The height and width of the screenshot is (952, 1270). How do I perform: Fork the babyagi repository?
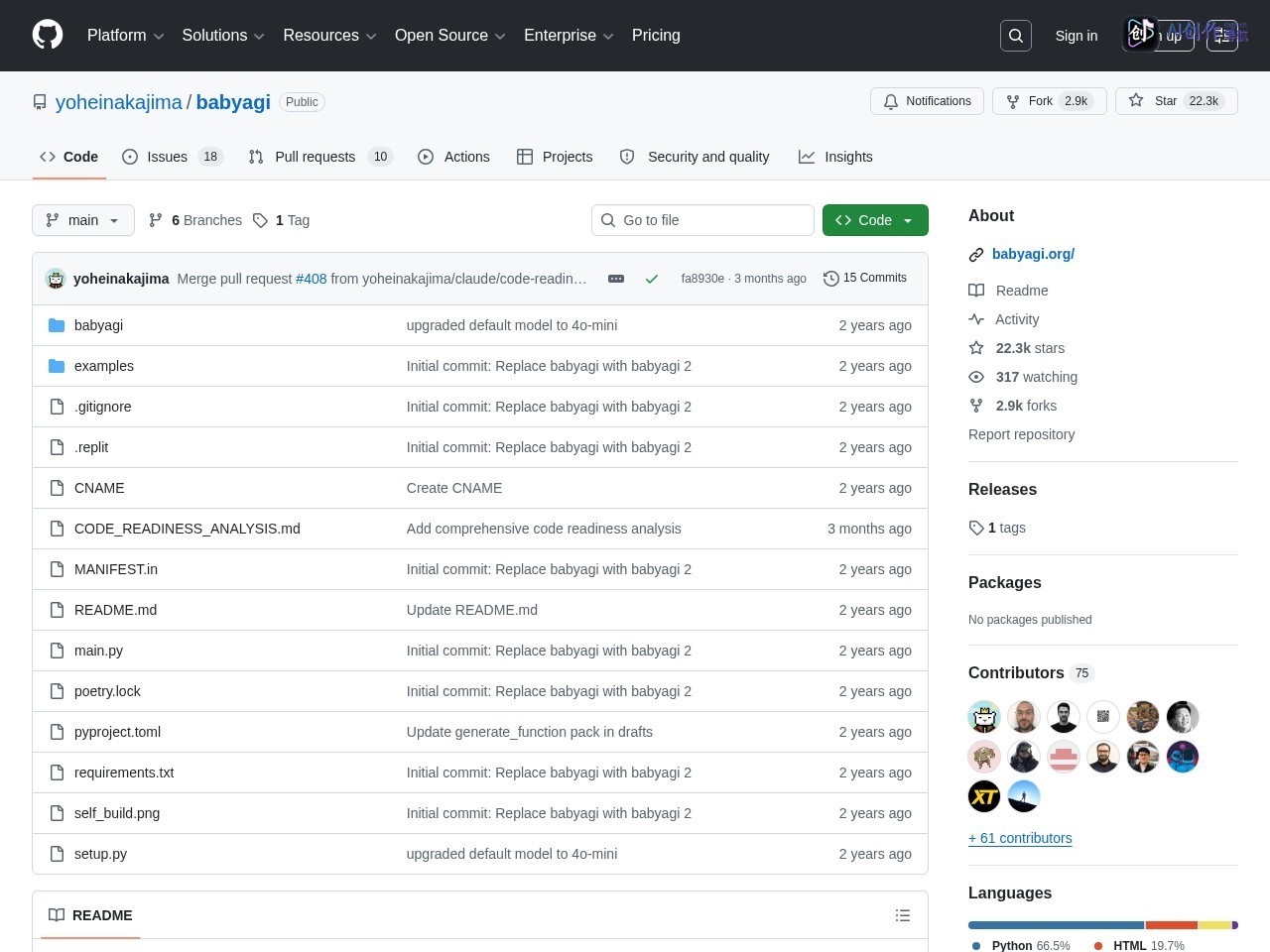pos(1050,101)
